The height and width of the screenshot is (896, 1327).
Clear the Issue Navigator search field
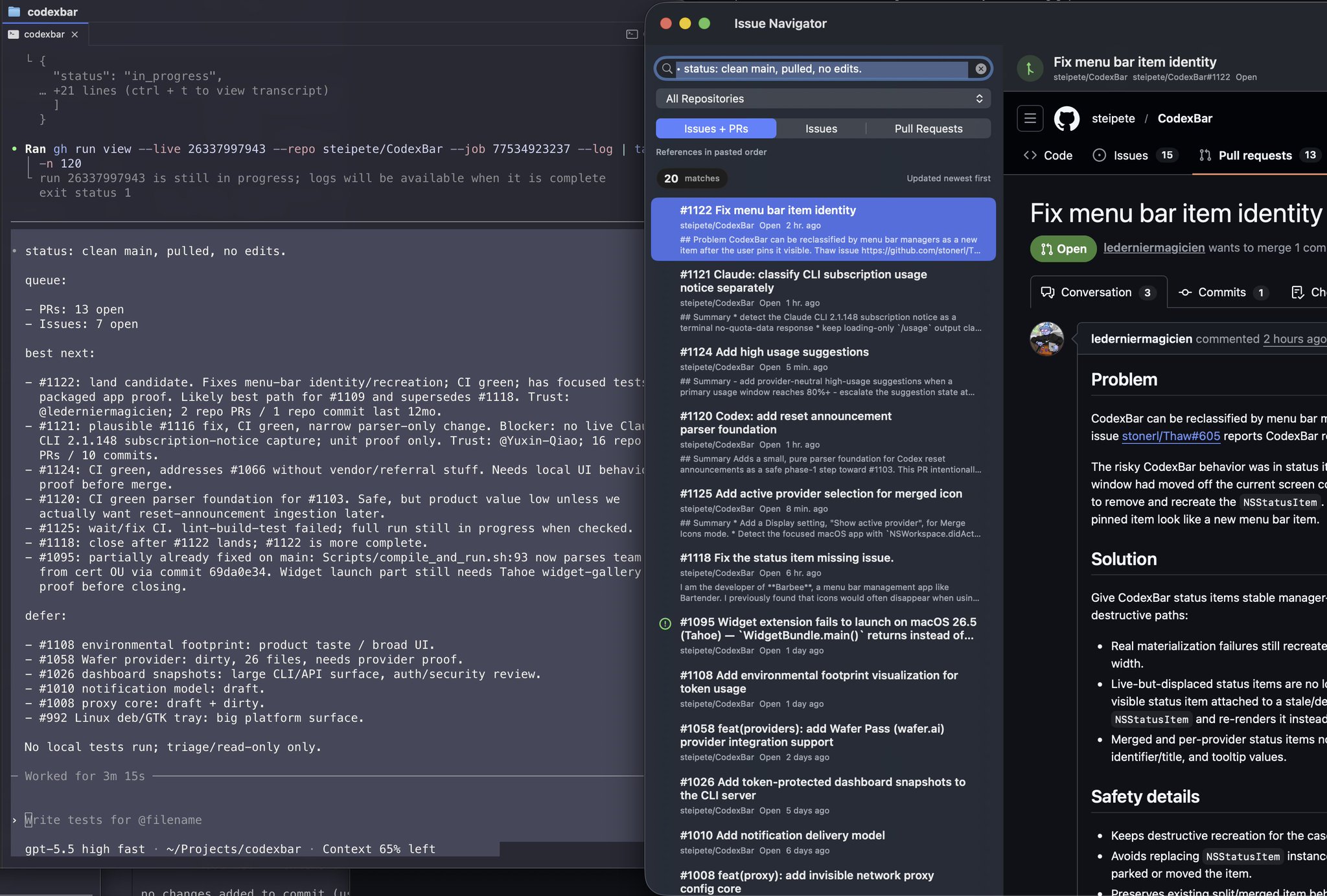point(980,69)
